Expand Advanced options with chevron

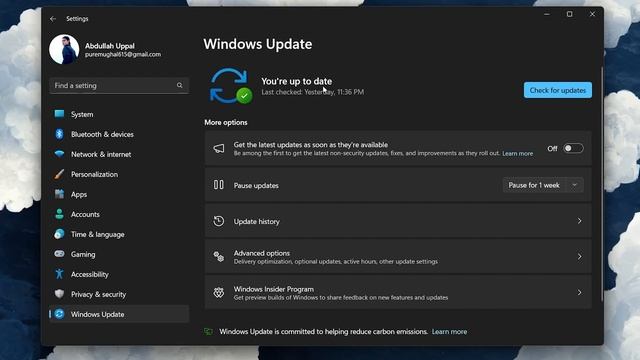point(579,257)
